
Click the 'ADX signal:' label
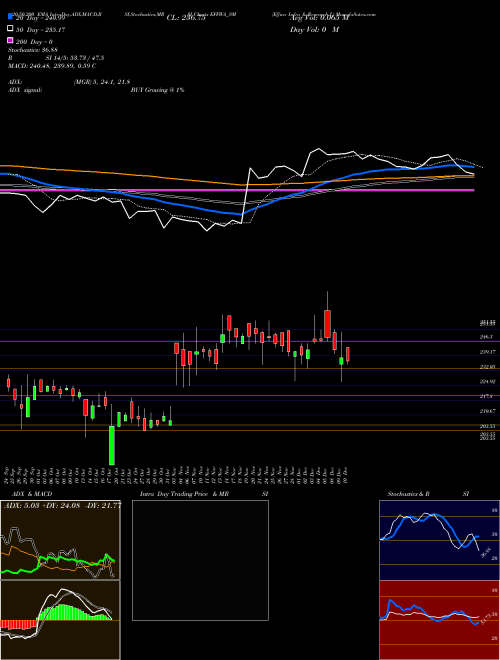(x=25, y=90)
